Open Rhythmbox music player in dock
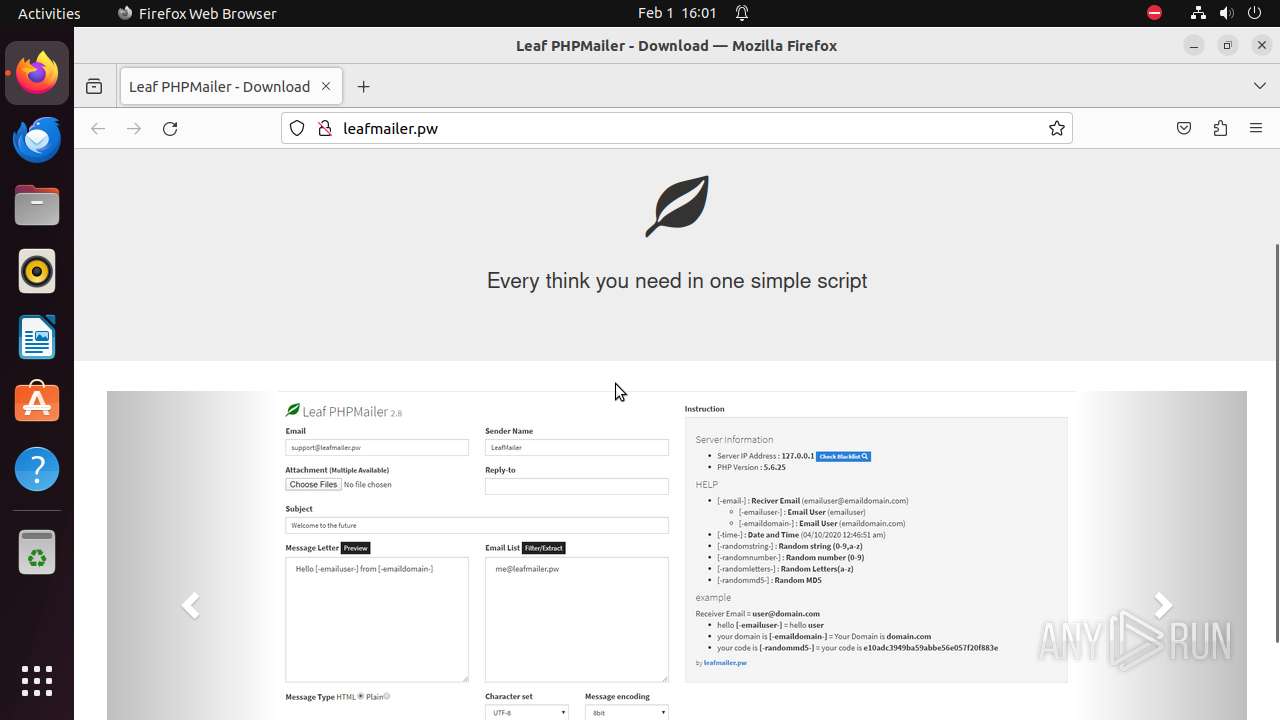Image resolution: width=1280 pixels, height=720 pixels. click(37, 271)
